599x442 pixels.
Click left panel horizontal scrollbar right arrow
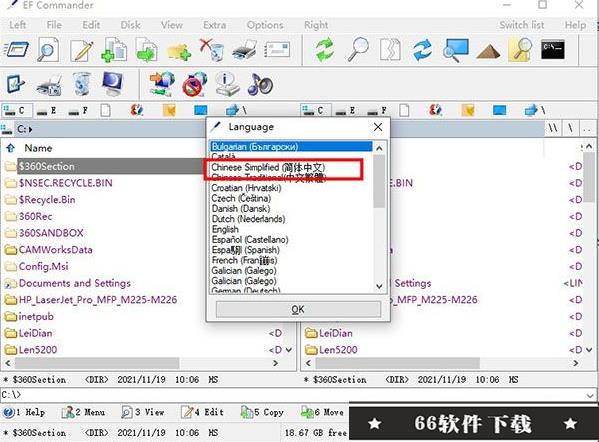click(x=275, y=363)
